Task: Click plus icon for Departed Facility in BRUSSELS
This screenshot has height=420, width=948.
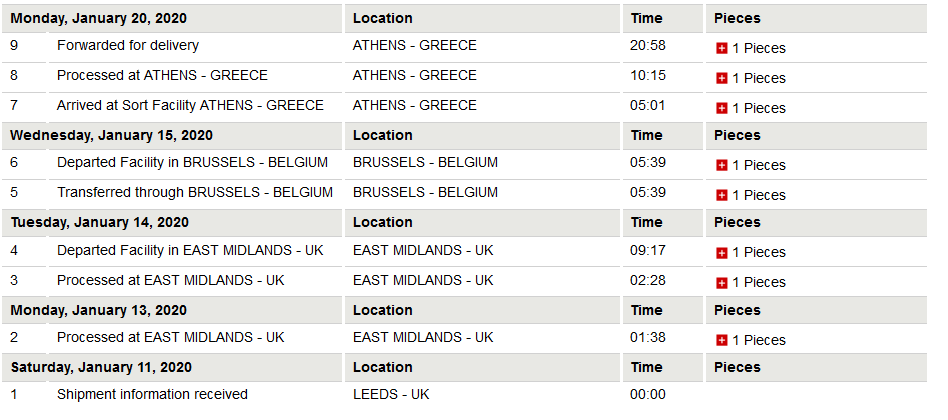Action: click(x=721, y=166)
